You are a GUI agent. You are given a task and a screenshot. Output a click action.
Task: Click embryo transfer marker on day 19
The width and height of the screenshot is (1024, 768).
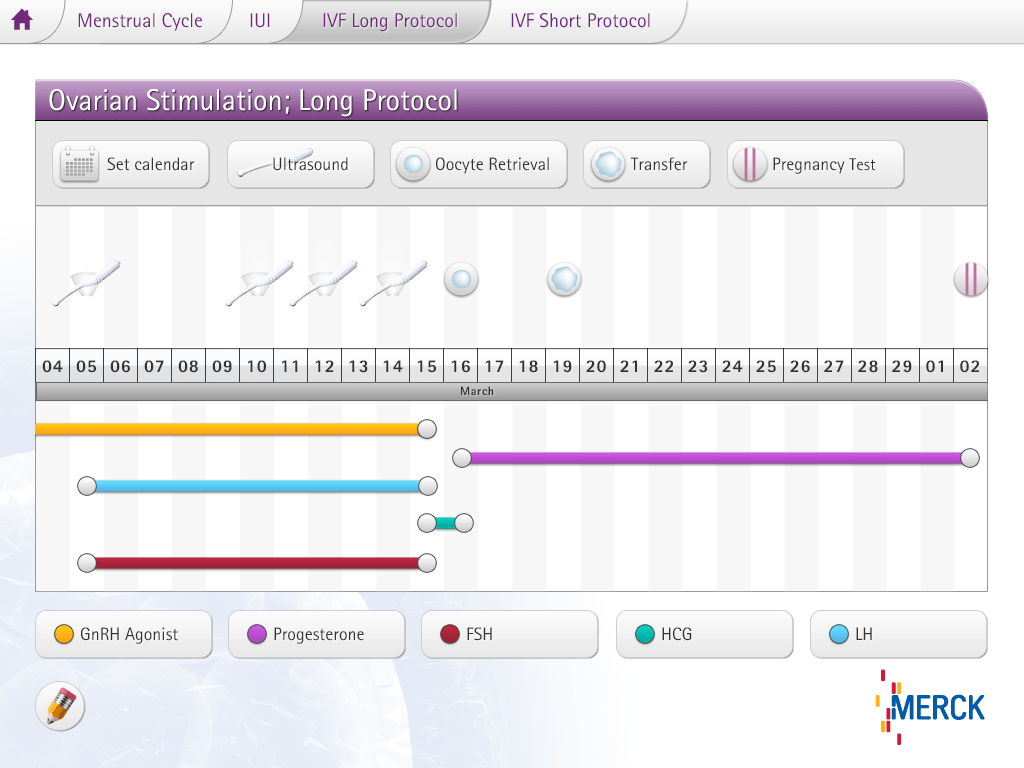tap(564, 280)
